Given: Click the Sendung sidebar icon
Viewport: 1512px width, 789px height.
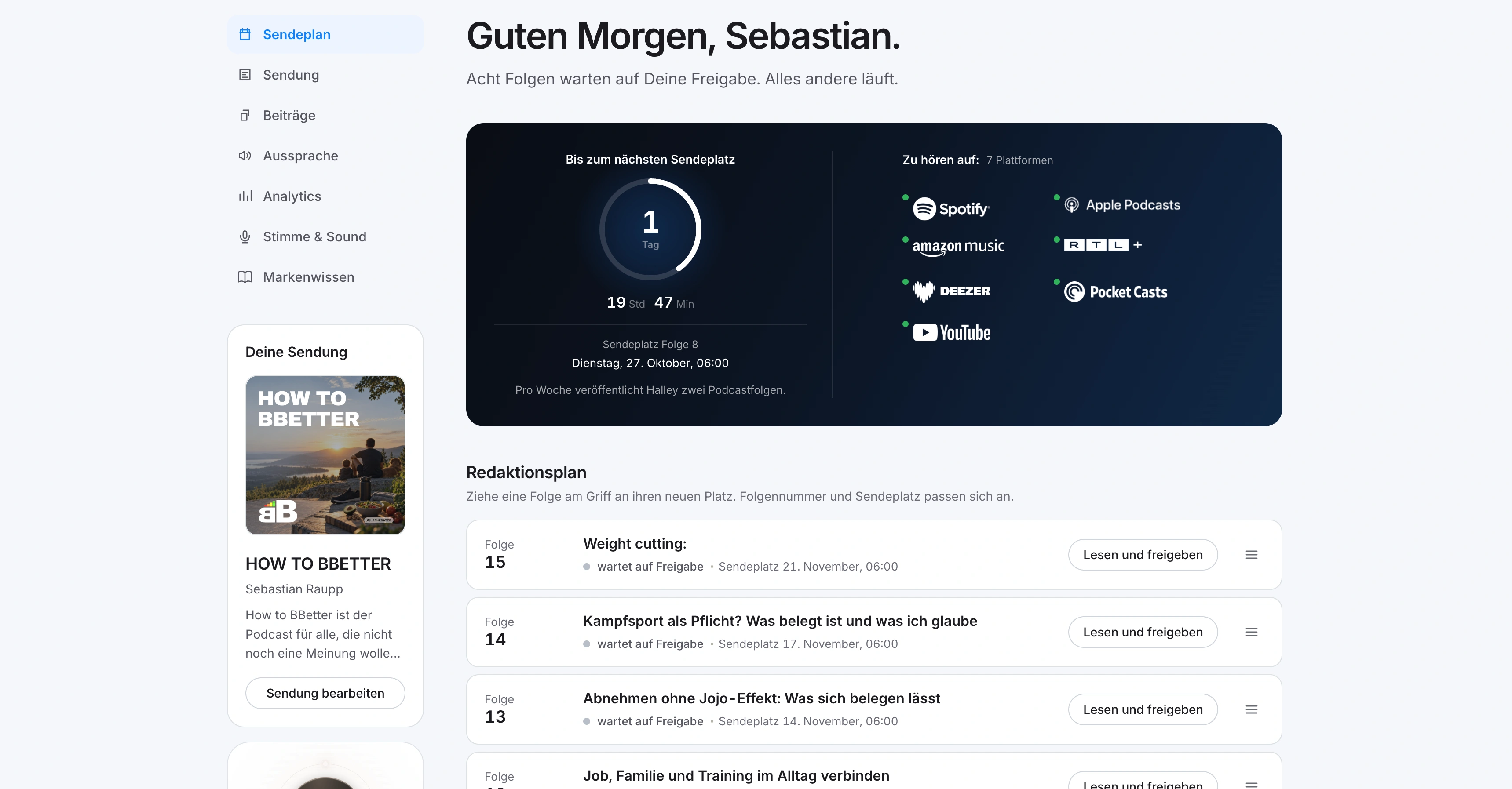Looking at the screenshot, I should tap(245, 75).
